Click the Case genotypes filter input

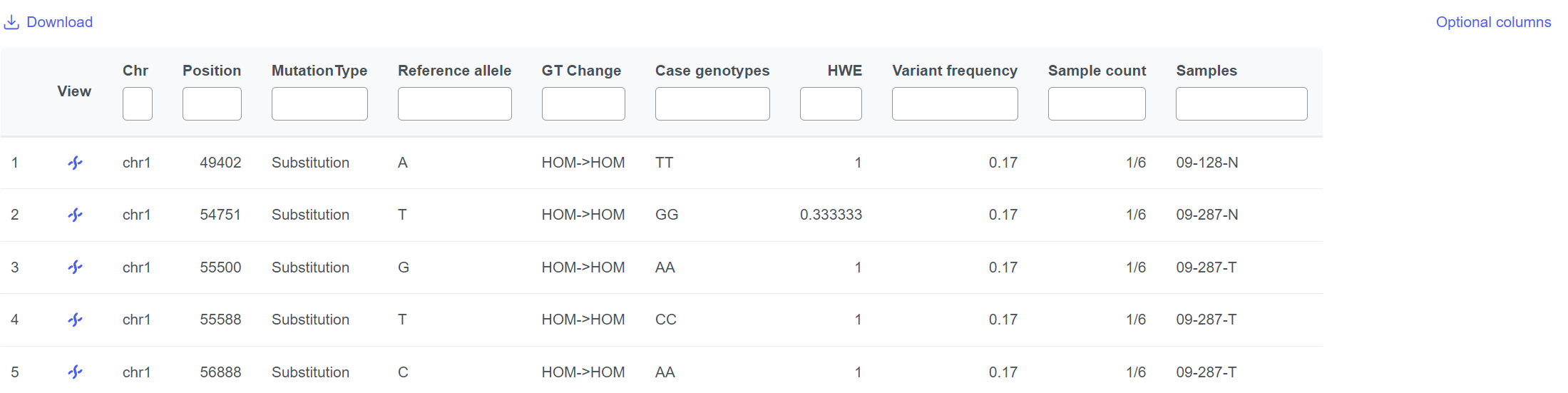pos(712,104)
